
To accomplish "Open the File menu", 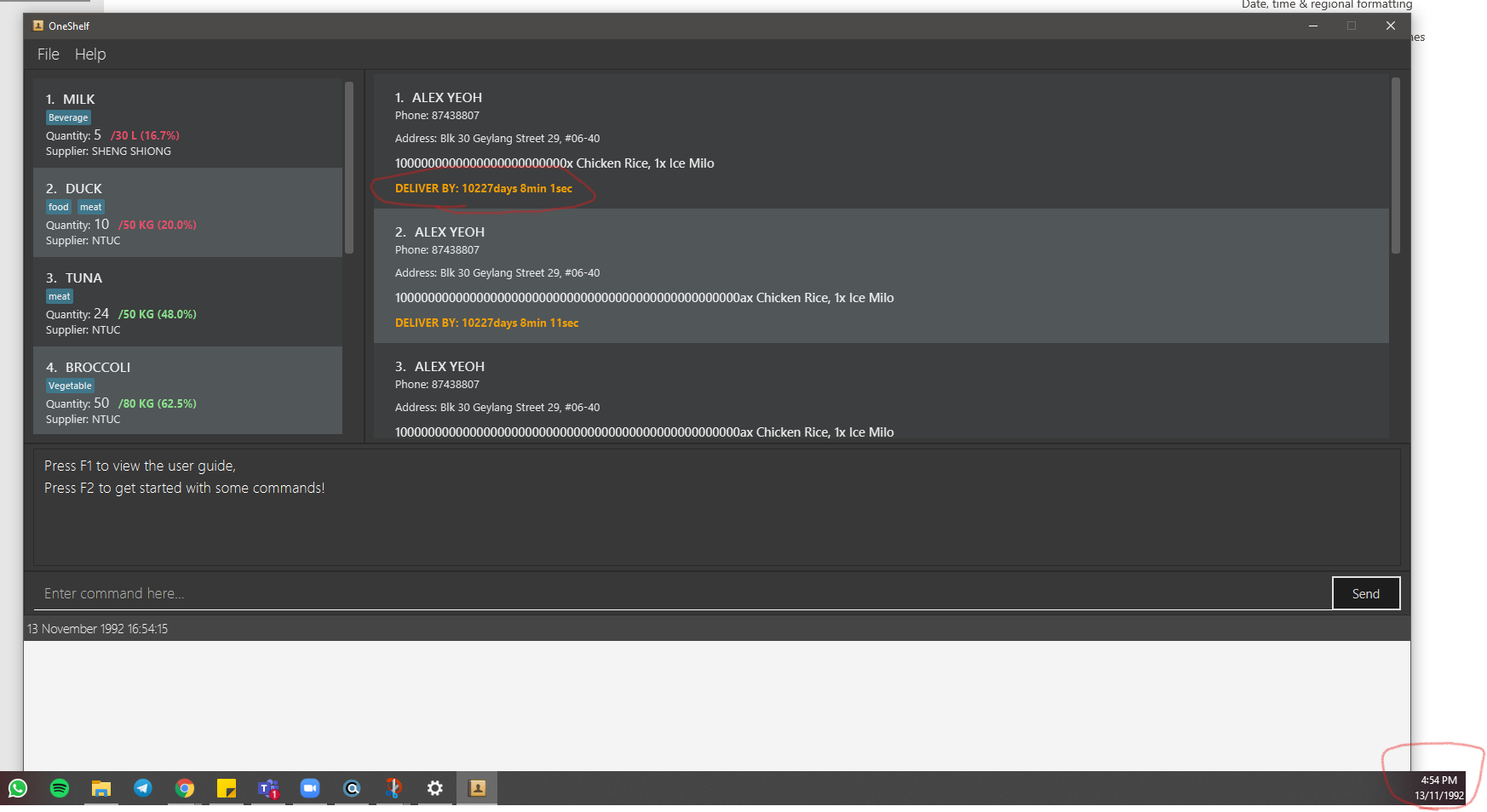I will pos(49,54).
